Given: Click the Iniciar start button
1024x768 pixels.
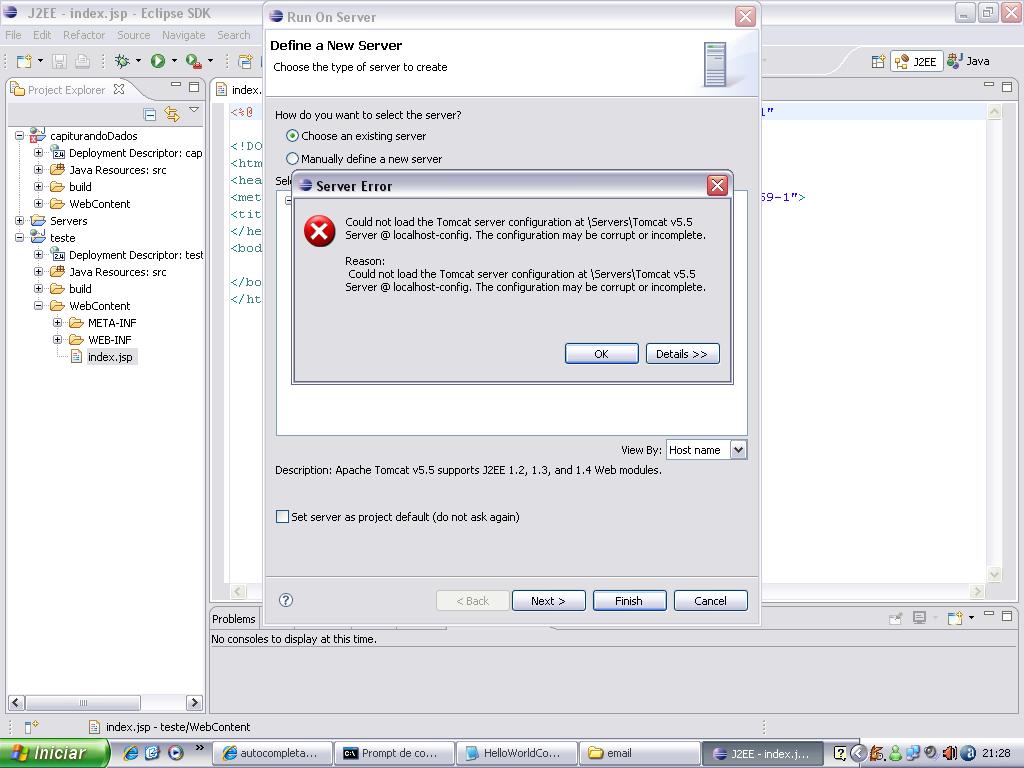Looking at the screenshot, I should coord(54,753).
